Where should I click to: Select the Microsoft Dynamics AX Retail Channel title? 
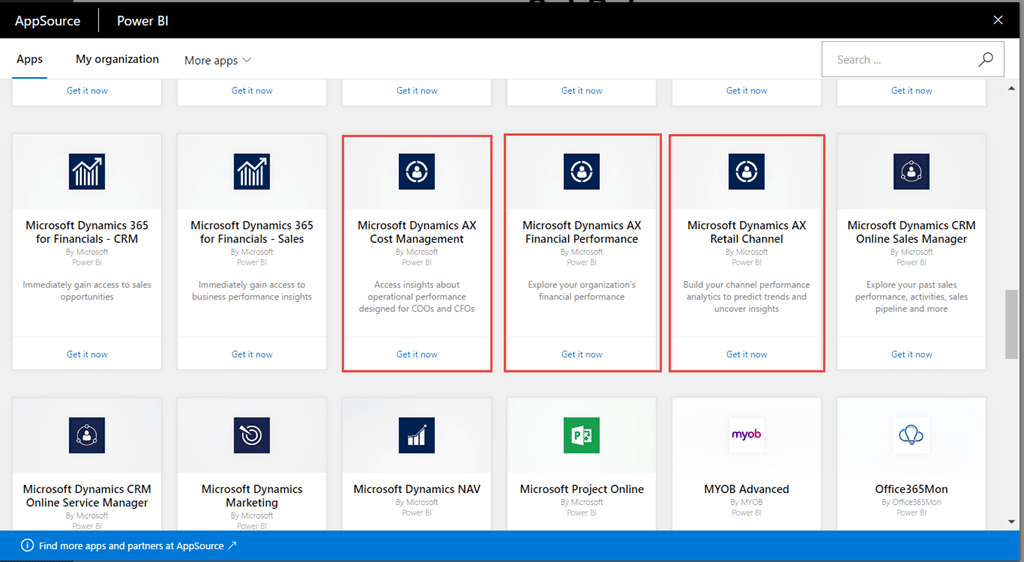[x=746, y=232]
